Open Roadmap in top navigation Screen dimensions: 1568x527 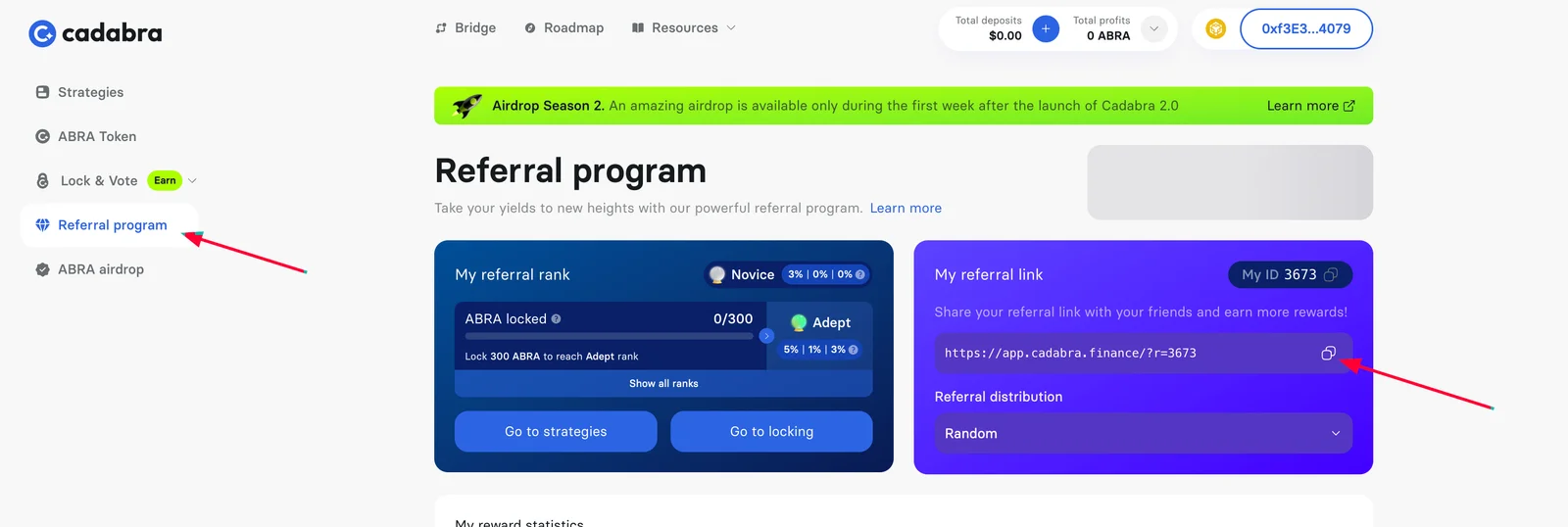coord(563,27)
